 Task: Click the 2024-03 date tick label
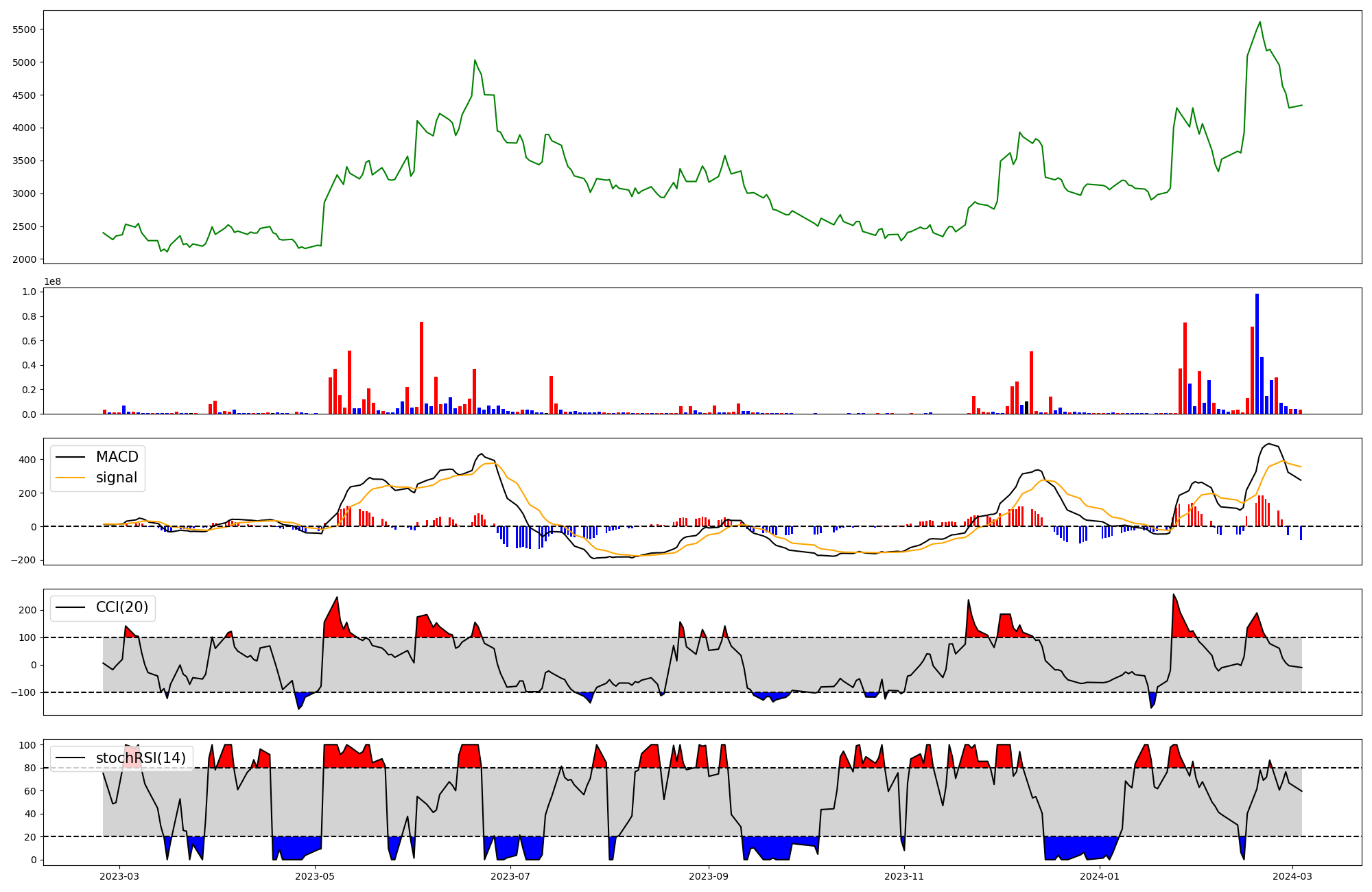pyautogui.click(x=1293, y=876)
